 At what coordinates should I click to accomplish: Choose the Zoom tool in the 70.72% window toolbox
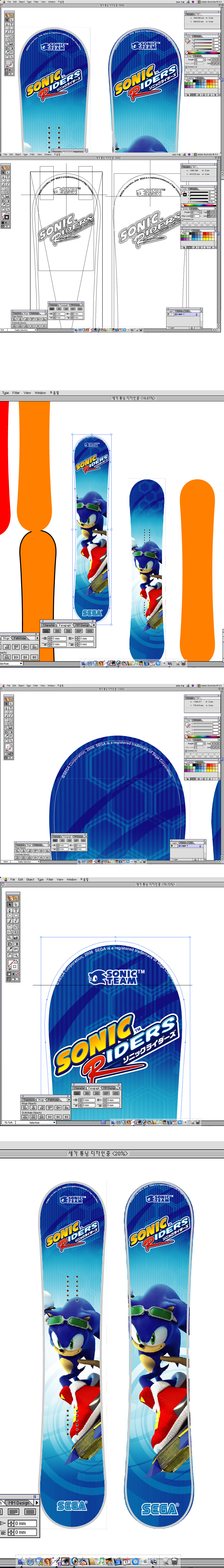click(16, 955)
